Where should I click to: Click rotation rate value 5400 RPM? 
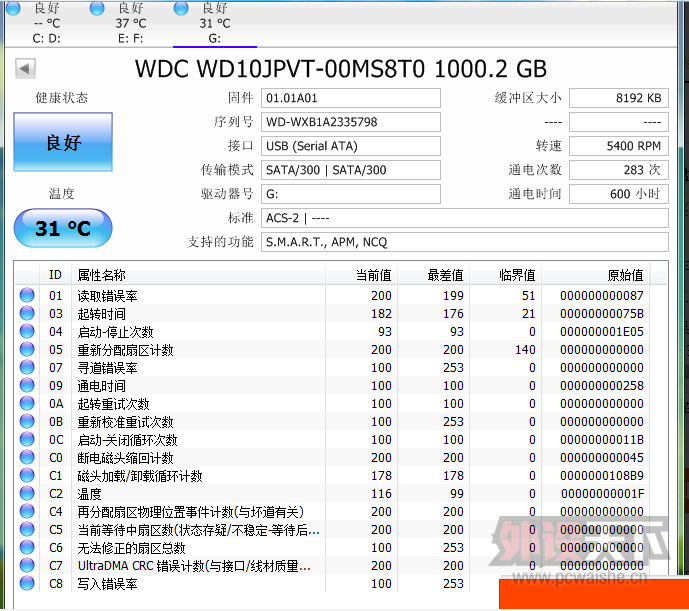pyautogui.click(x=619, y=146)
